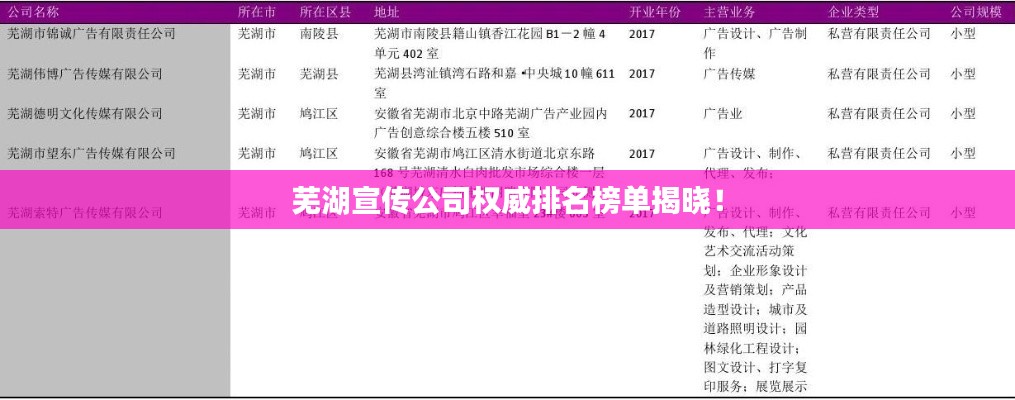
Task: Select company name 芜湖伟博广告传媒有限公司
Action: click(84, 74)
